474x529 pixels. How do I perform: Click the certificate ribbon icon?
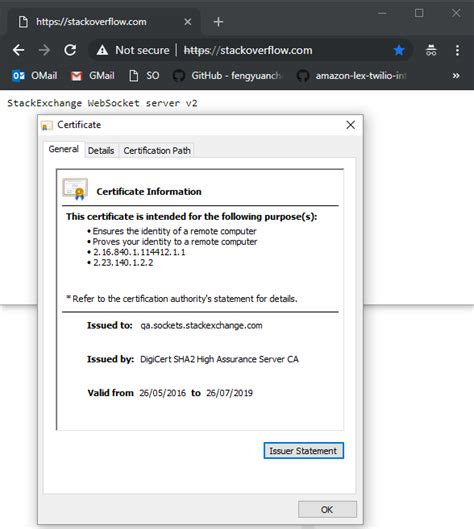[x=75, y=189]
